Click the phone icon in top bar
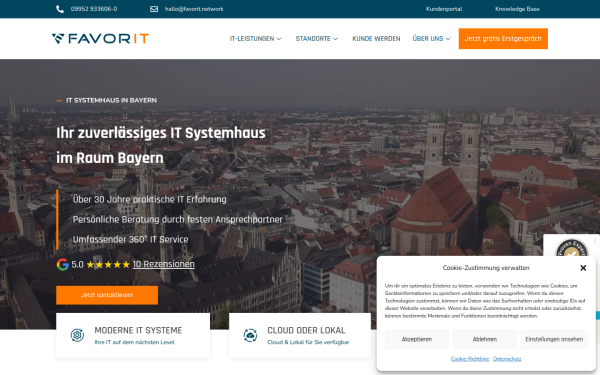This screenshot has width=600, height=375. click(60, 9)
